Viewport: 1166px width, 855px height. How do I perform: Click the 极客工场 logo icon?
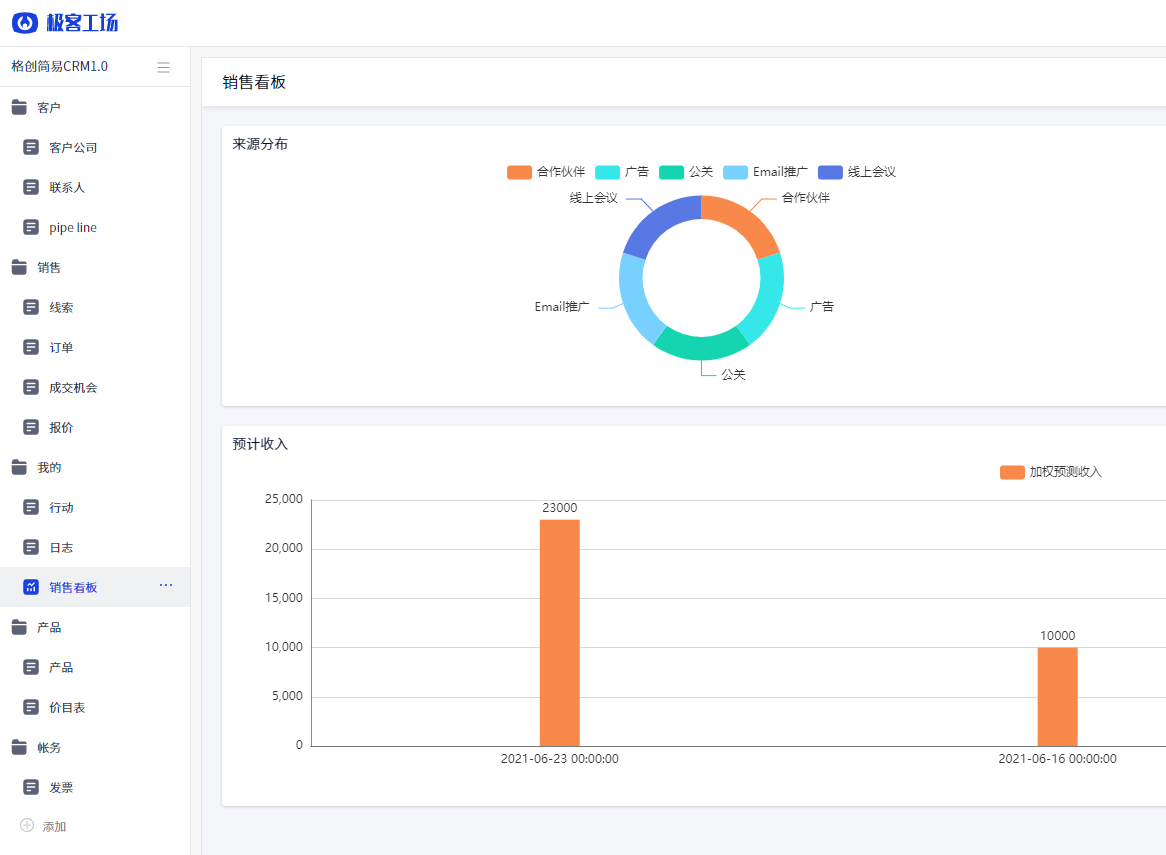click(25, 23)
